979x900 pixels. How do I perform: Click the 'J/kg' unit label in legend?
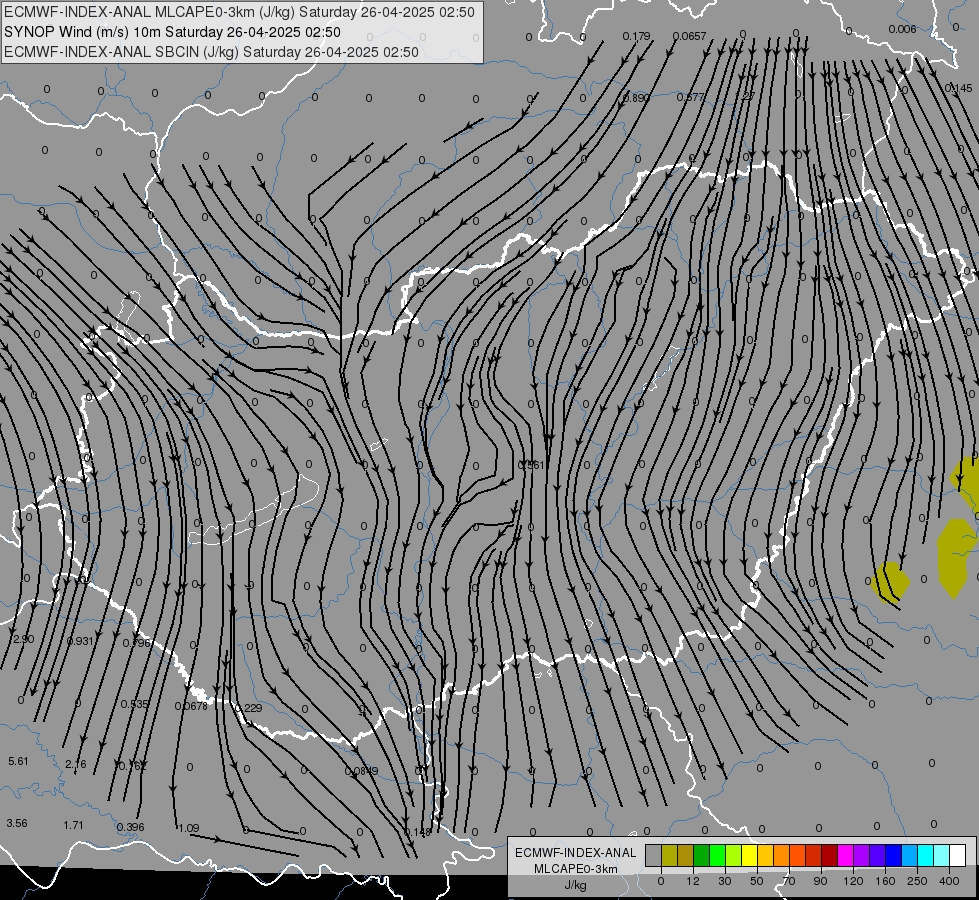click(x=576, y=885)
